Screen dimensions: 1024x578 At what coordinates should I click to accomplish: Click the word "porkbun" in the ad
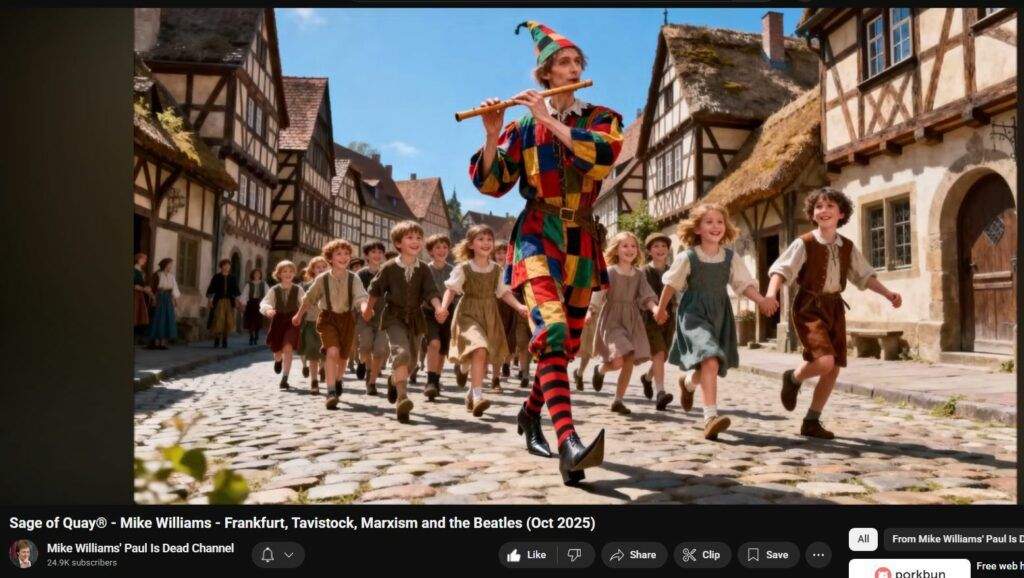tap(921, 573)
